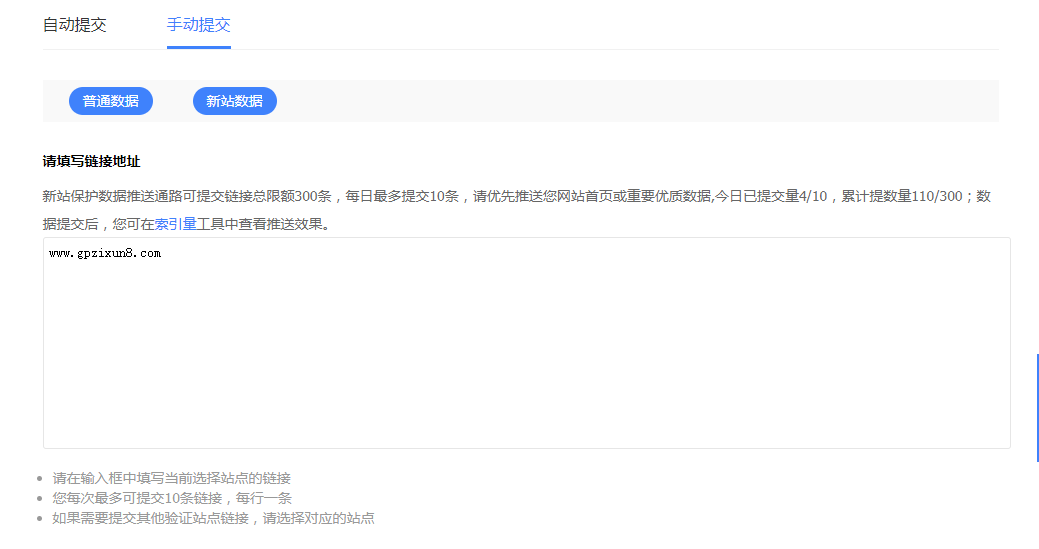Switch to the 自动提交 tab
The width and height of the screenshot is (1039, 549).
(74, 25)
